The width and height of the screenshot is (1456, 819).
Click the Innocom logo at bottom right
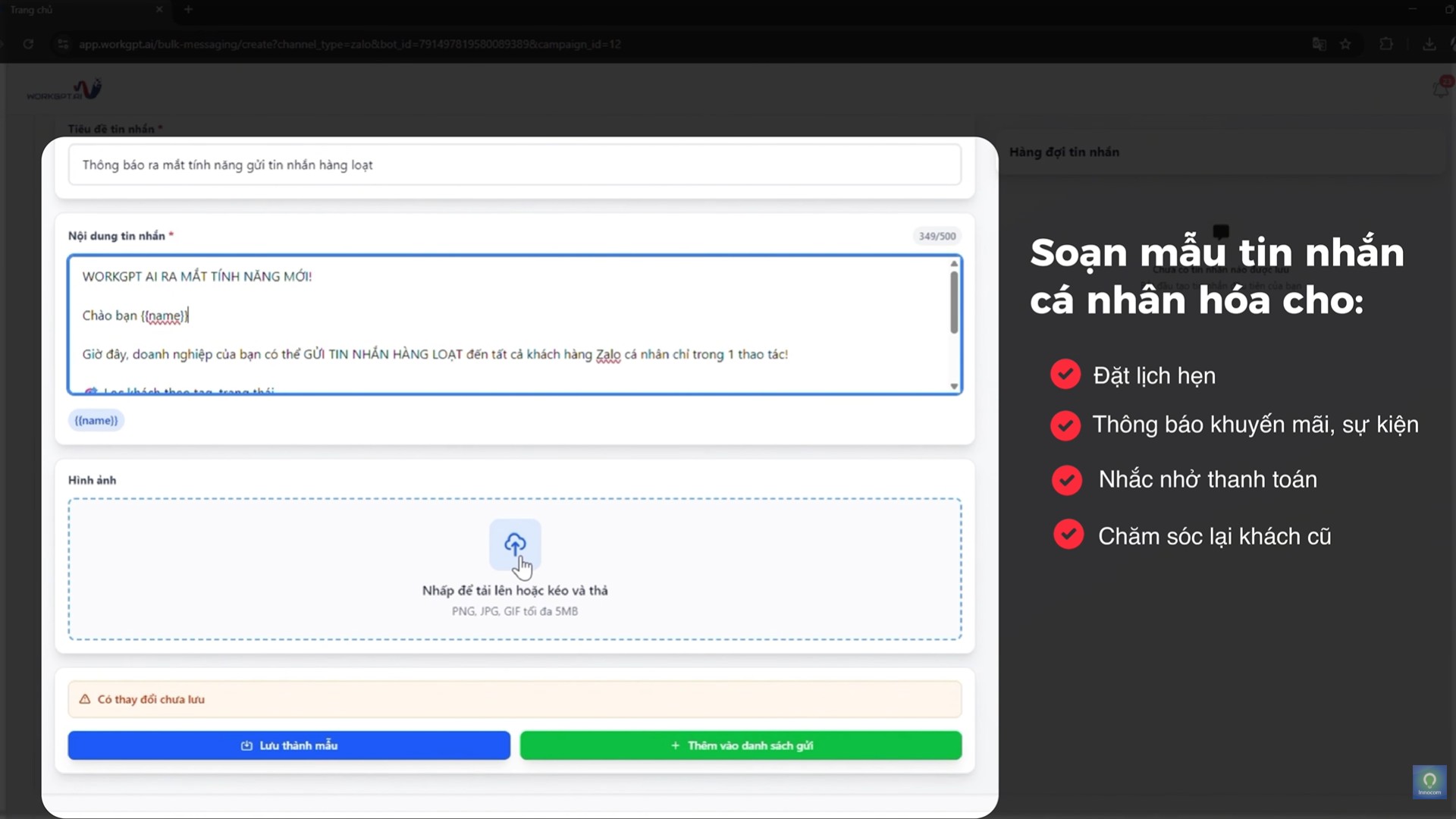click(x=1429, y=782)
